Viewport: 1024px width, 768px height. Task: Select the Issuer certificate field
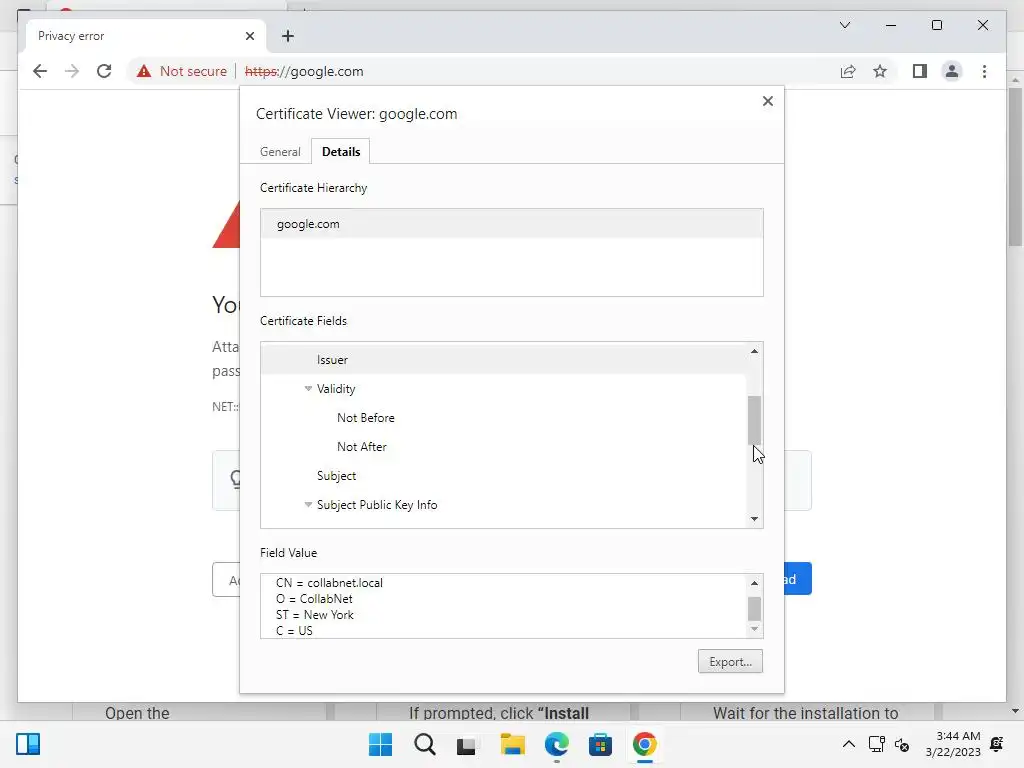503,360
